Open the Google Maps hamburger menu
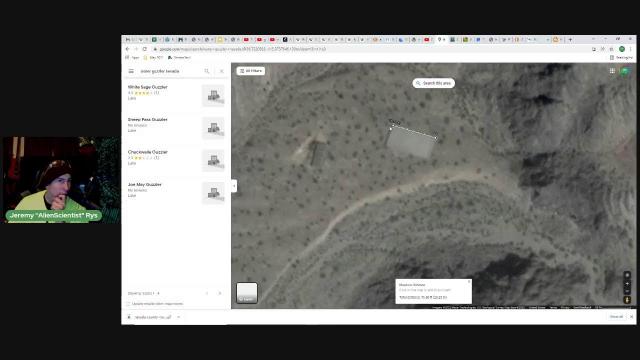 131,71
